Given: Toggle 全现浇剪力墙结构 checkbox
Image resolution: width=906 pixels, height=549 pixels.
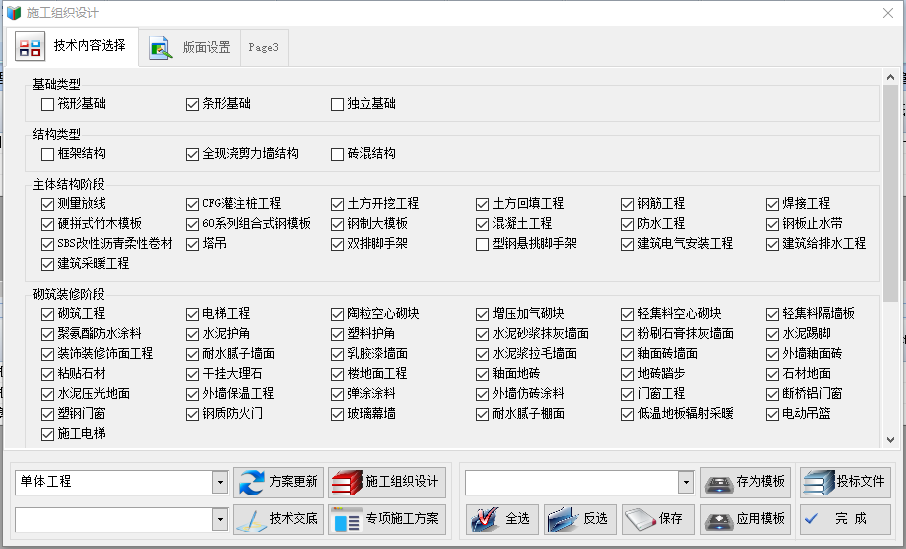Looking at the screenshot, I should [192, 154].
